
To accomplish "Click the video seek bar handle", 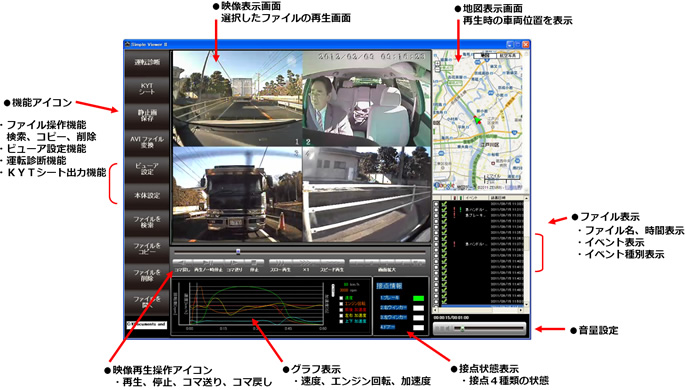I will pyautogui.click(x=238, y=252).
